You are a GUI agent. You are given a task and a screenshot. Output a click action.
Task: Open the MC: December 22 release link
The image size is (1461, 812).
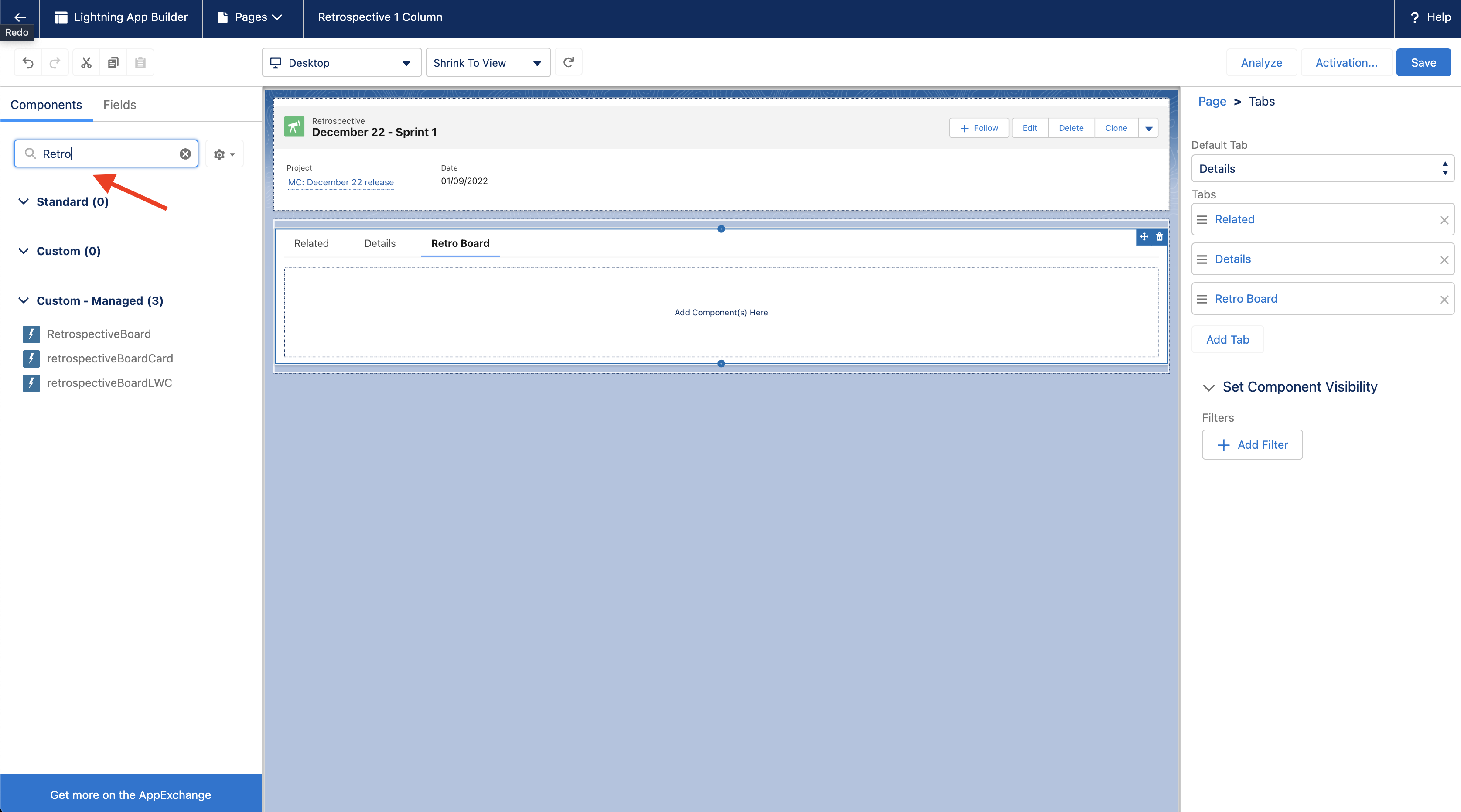(x=340, y=182)
